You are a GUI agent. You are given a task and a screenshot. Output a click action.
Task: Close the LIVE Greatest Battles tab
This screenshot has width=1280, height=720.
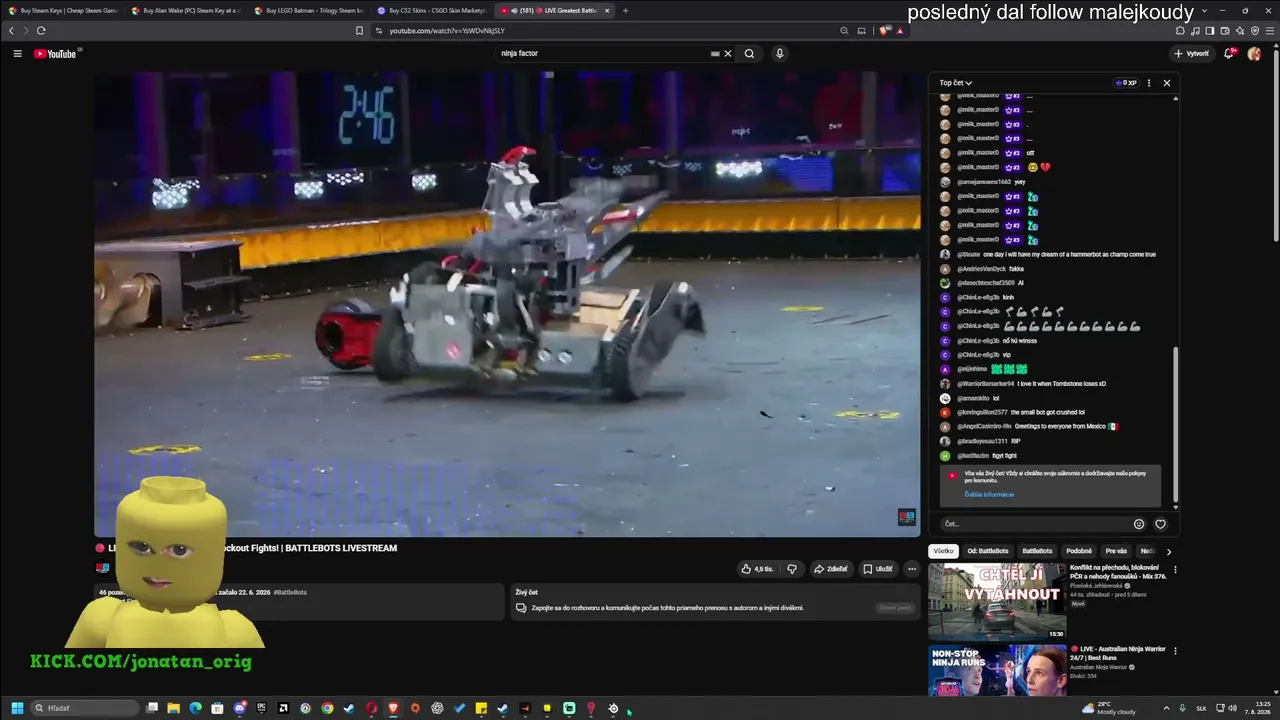click(x=606, y=11)
